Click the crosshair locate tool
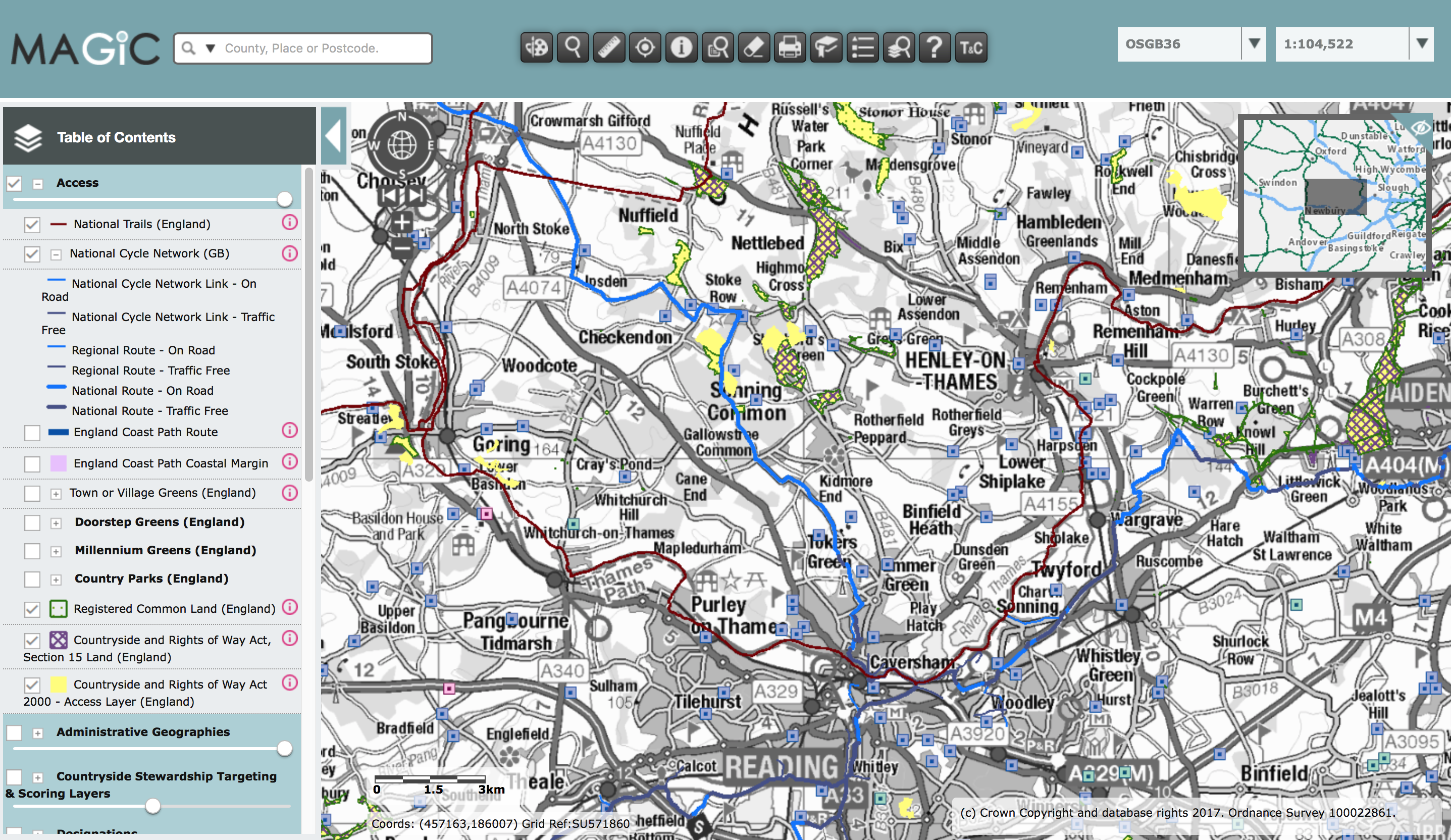Viewport: 1451px width, 840px height. [645, 47]
